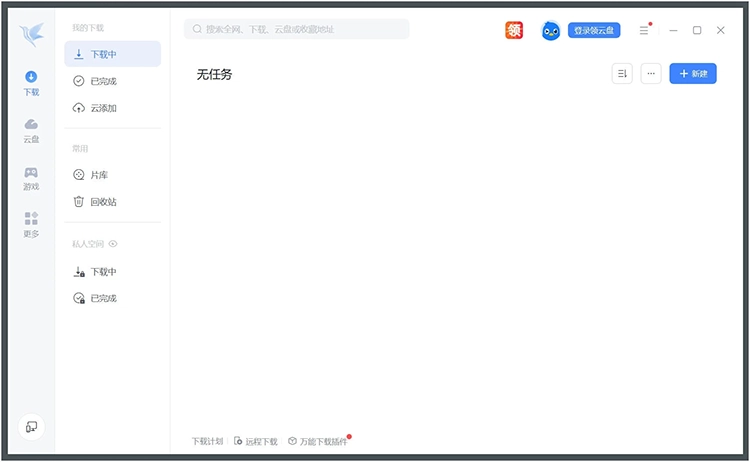Open the hamburger main menu
This screenshot has width=750, height=462.
point(645,31)
